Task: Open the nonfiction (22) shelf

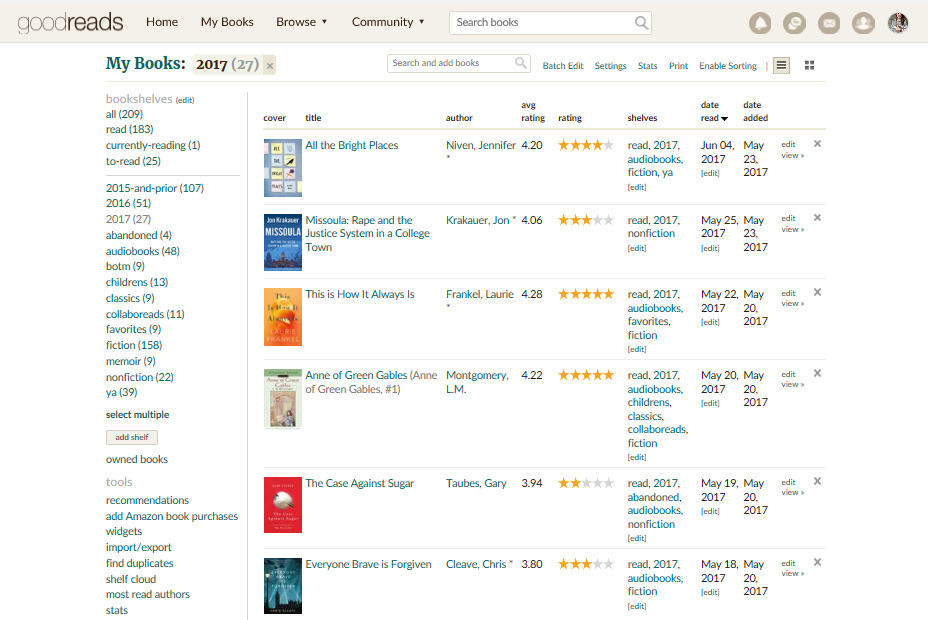Action: [x=140, y=377]
